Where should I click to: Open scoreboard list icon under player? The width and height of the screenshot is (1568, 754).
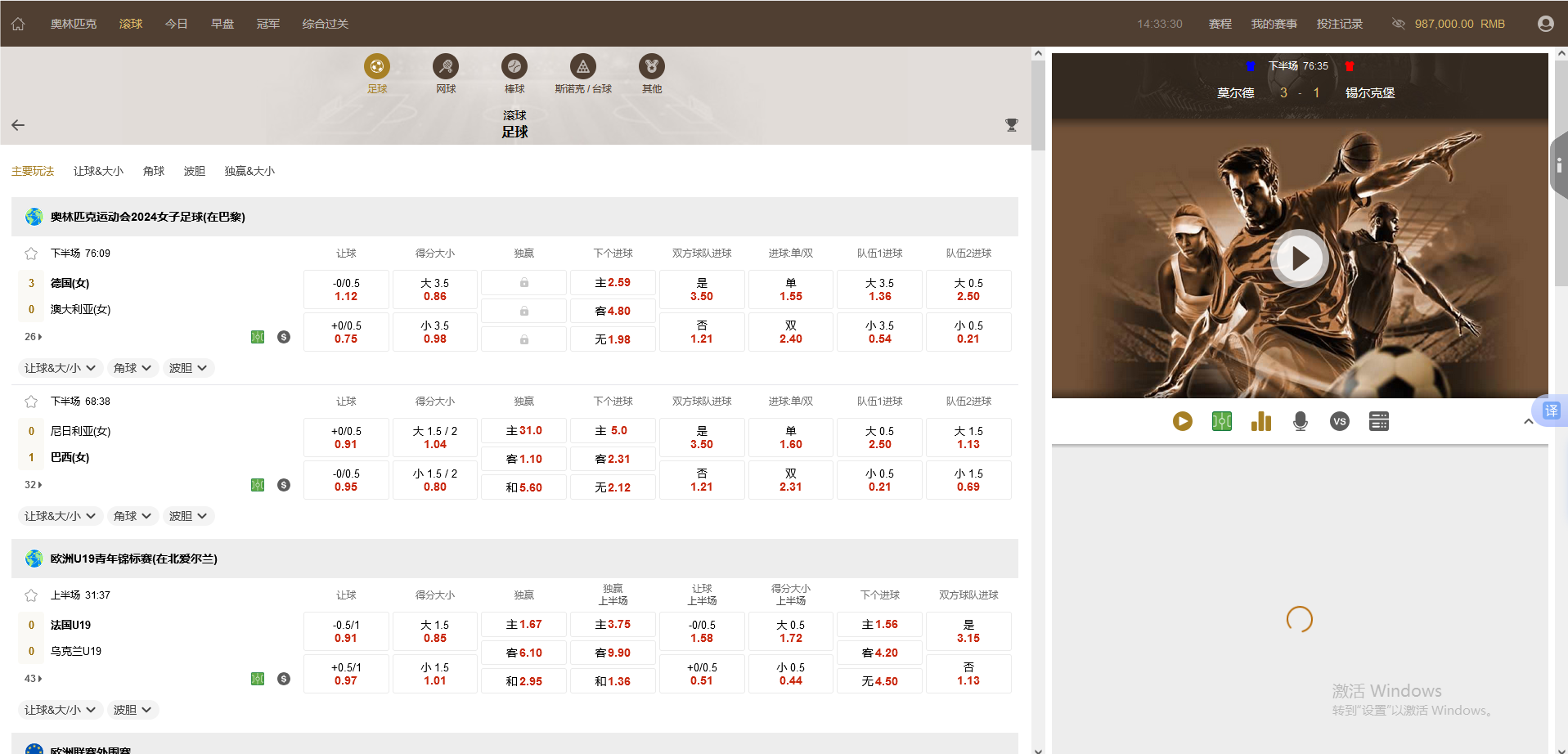(x=1379, y=421)
